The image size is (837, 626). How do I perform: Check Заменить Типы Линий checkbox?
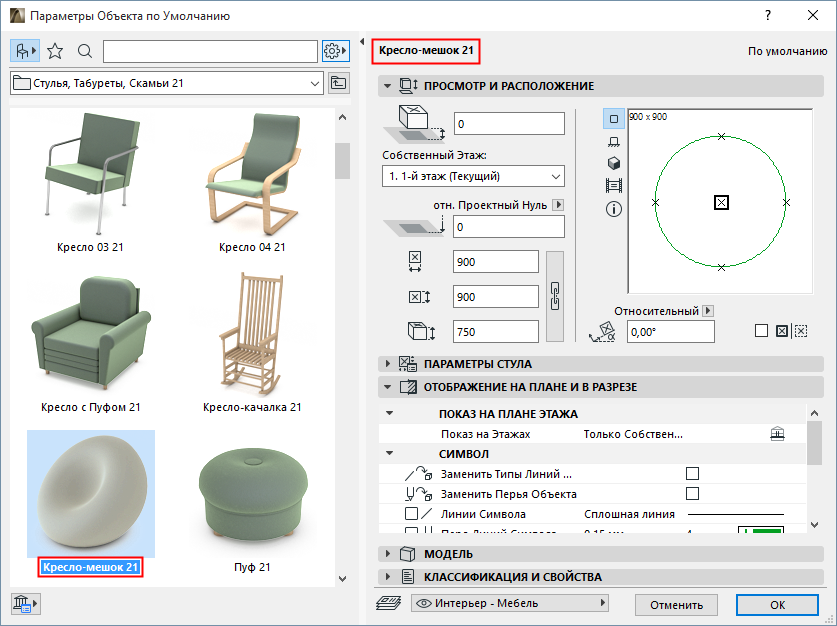pos(692,473)
